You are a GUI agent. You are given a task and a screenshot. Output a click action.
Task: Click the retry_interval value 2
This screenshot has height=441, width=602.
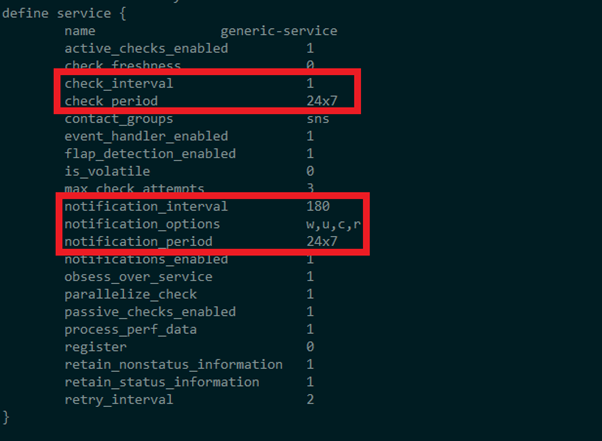(x=310, y=399)
